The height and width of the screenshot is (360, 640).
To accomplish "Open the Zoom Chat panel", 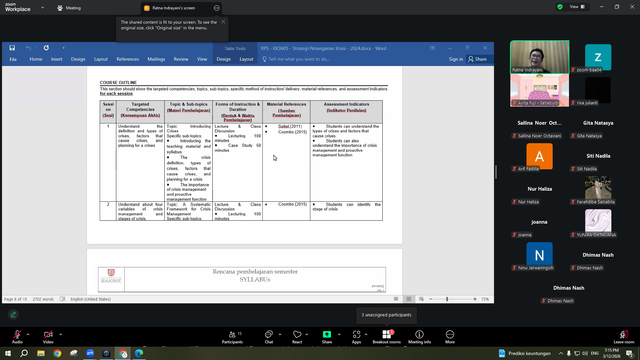I will coord(269,337).
